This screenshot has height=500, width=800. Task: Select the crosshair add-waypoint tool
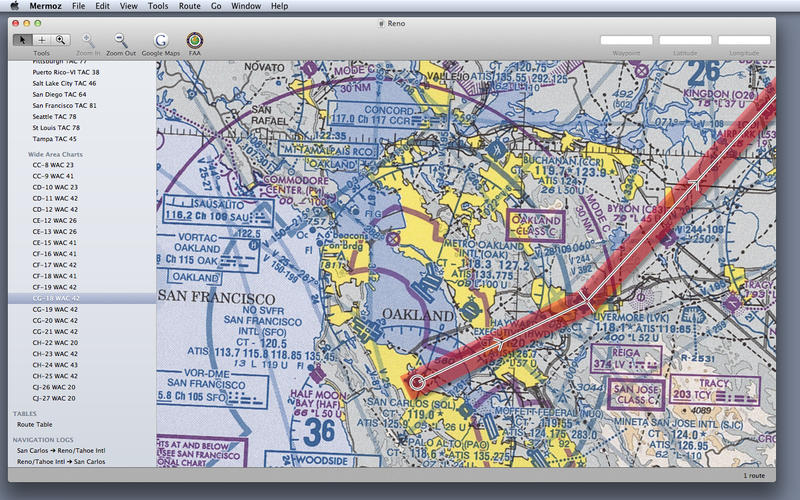[42, 40]
